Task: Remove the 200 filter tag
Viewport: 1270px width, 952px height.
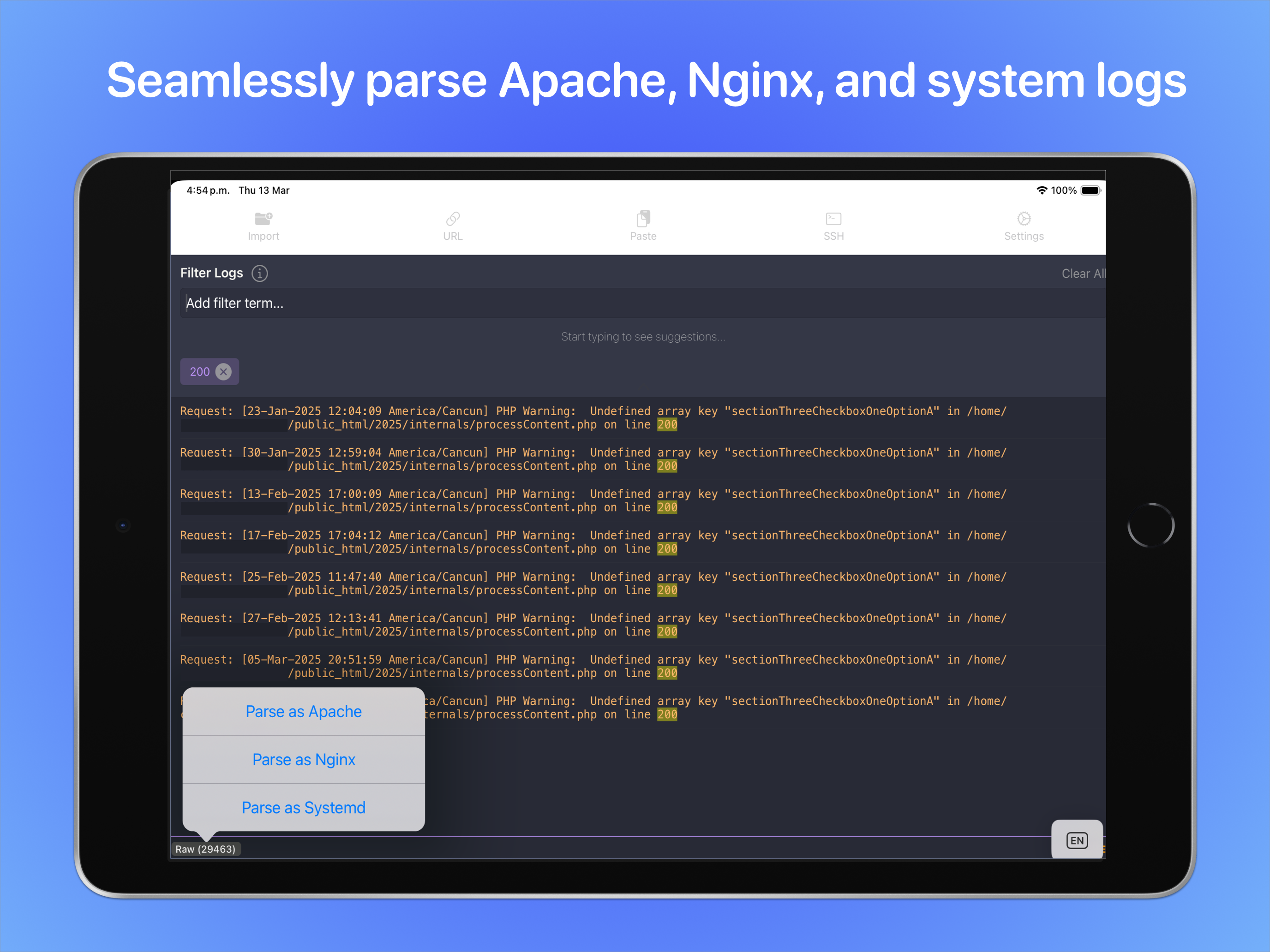Action: pyautogui.click(x=223, y=372)
